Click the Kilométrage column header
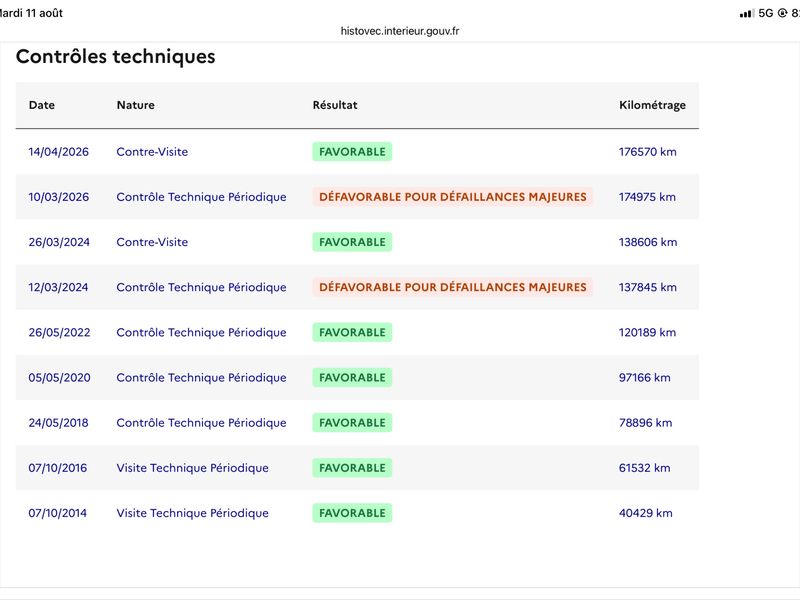 [652, 106]
